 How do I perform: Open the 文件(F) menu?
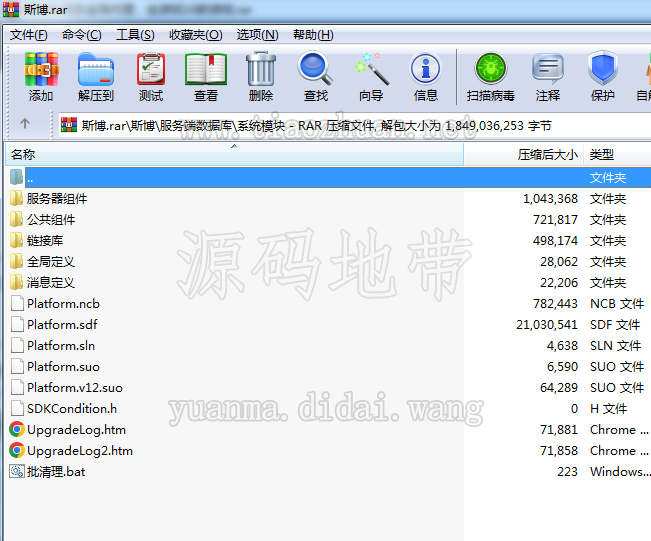pyautogui.click(x=29, y=35)
